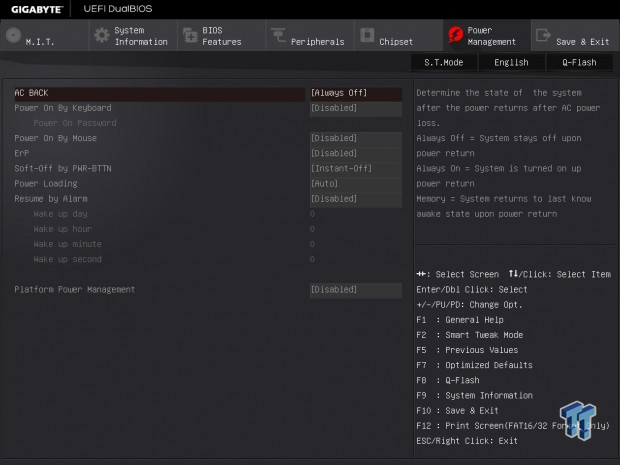Image resolution: width=620 pixels, height=465 pixels.
Task: Select the AC BACK row label
Action: tap(31, 93)
